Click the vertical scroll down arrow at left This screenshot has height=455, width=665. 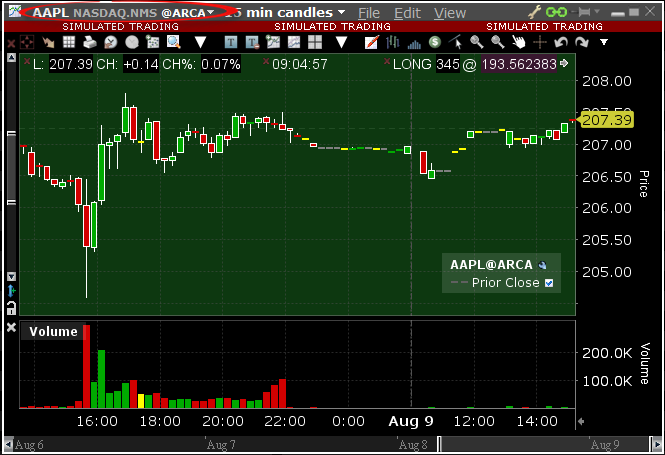[x=11, y=276]
